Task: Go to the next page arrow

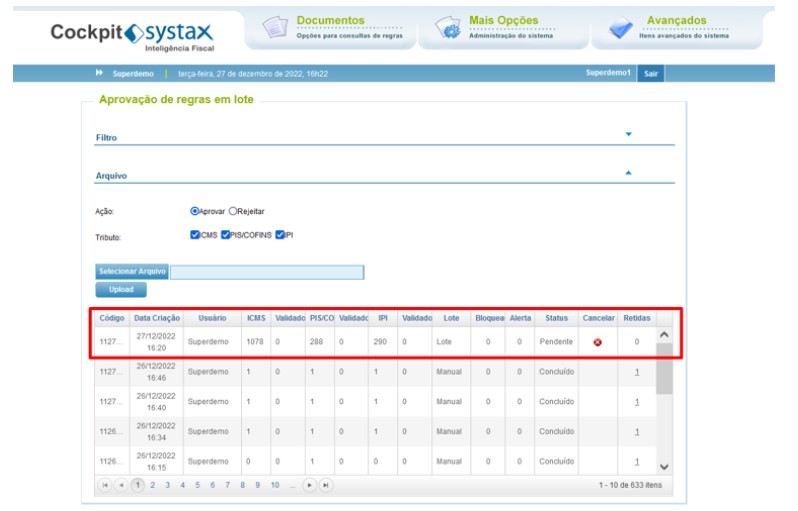Action: tap(309, 486)
